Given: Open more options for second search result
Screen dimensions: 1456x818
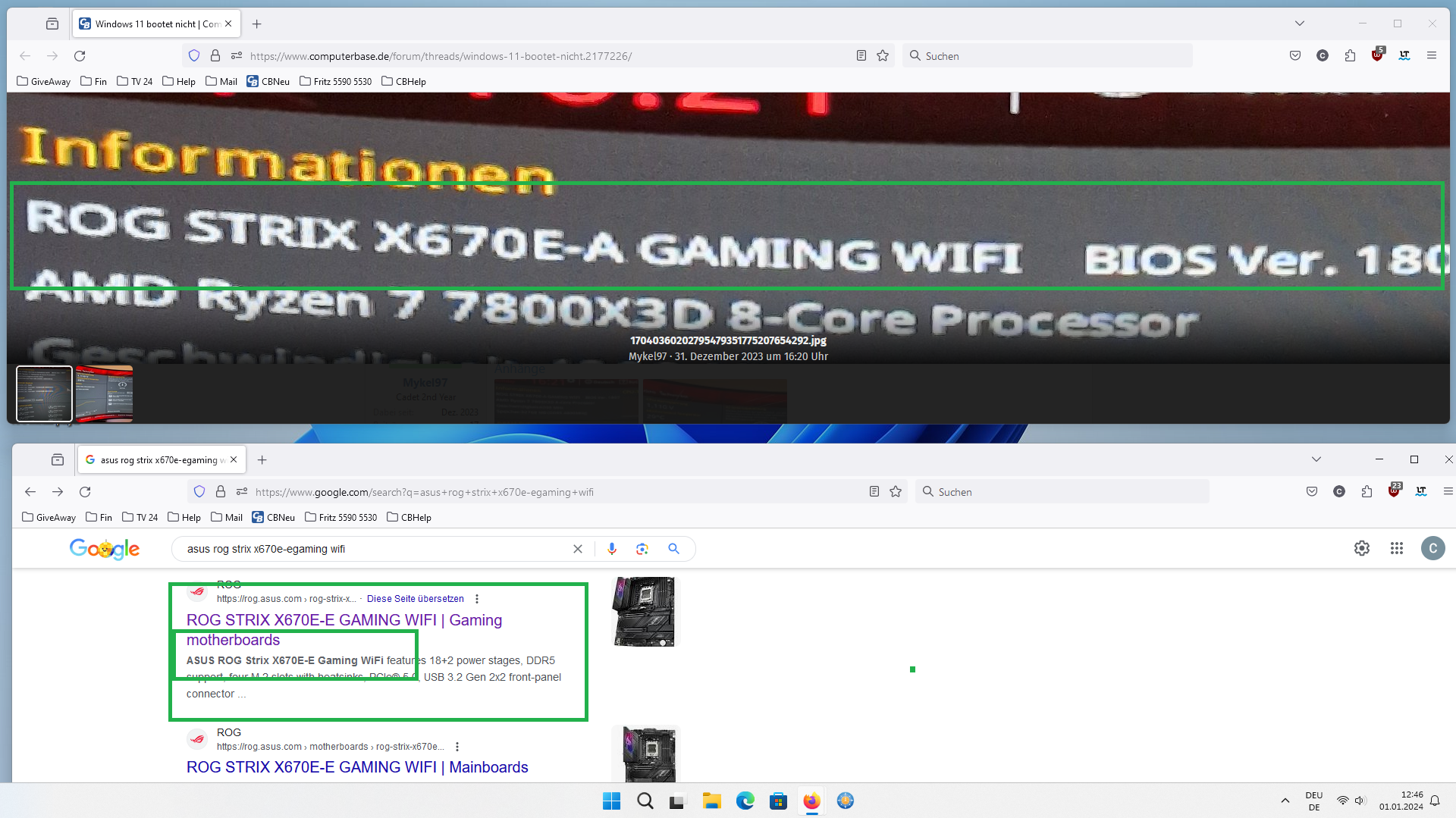Looking at the screenshot, I should click(x=457, y=747).
